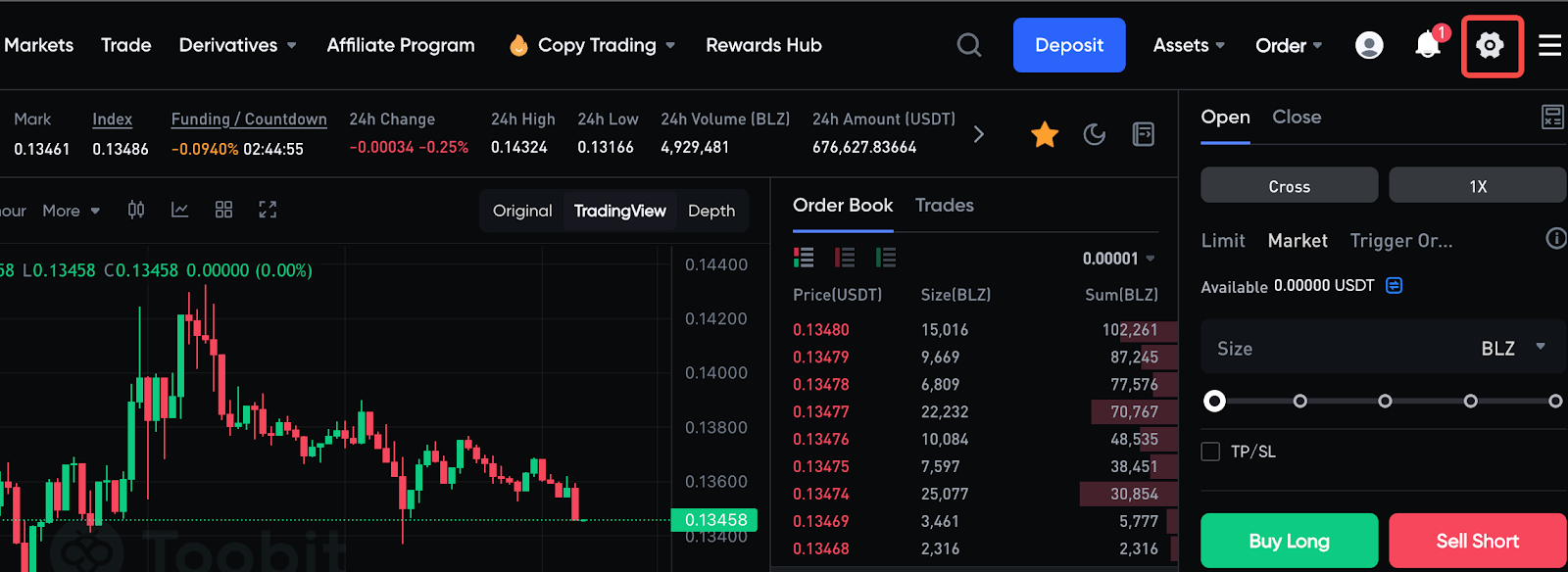1568x572 pixels.
Task: Open the More timeframes dropdown
Action: point(71,211)
